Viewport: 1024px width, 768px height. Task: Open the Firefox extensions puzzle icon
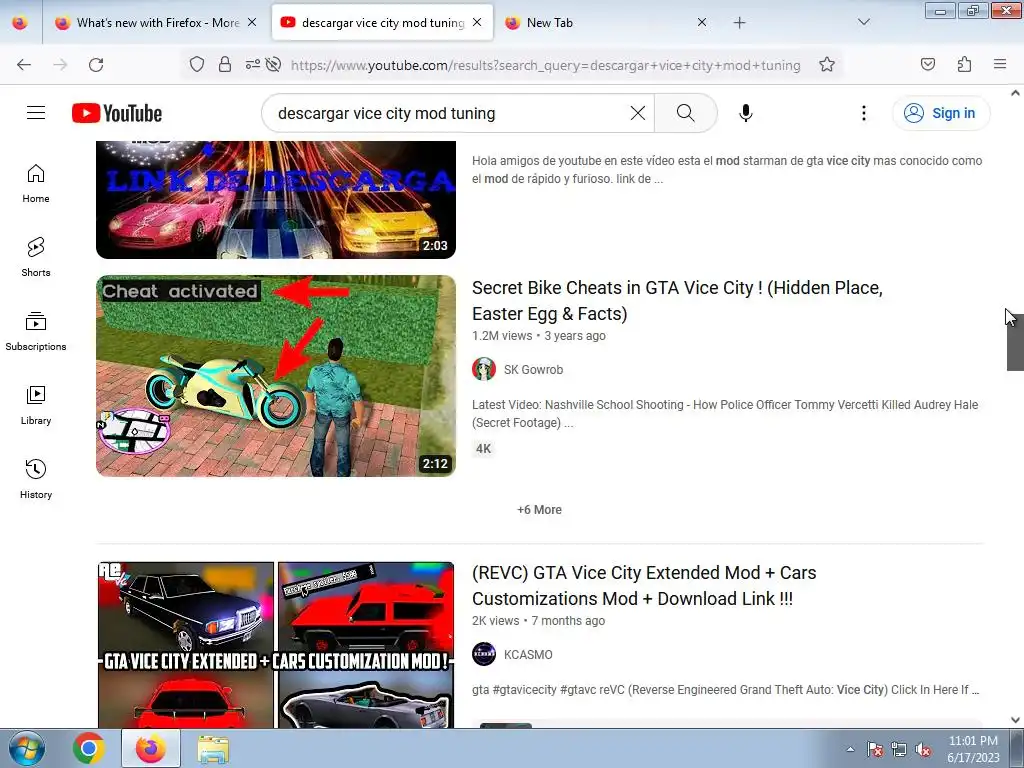(964, 64)
